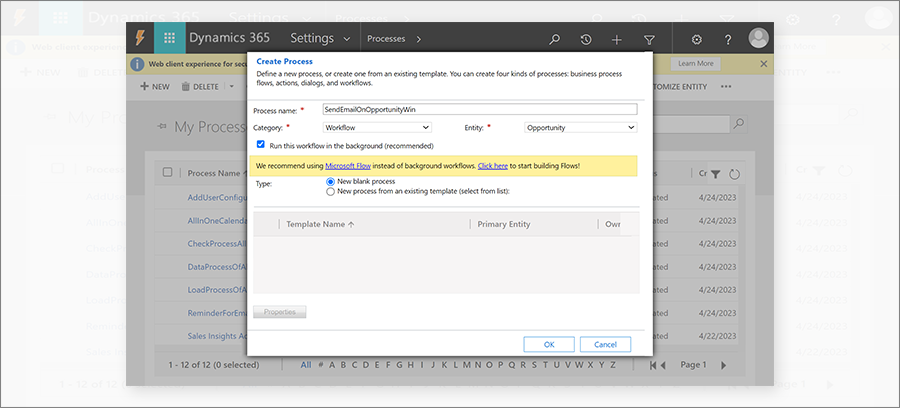Toggle Run this workflow in background checkbox
Viewport: 900px width, 408px height.
(261, 145)
